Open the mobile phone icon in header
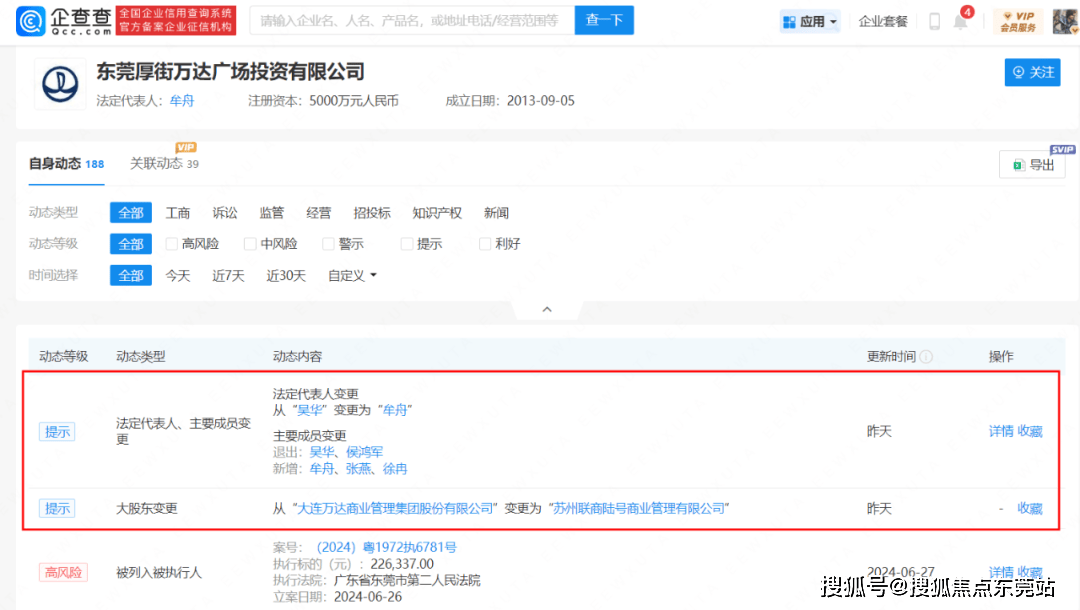 click(x=934, y=21)
